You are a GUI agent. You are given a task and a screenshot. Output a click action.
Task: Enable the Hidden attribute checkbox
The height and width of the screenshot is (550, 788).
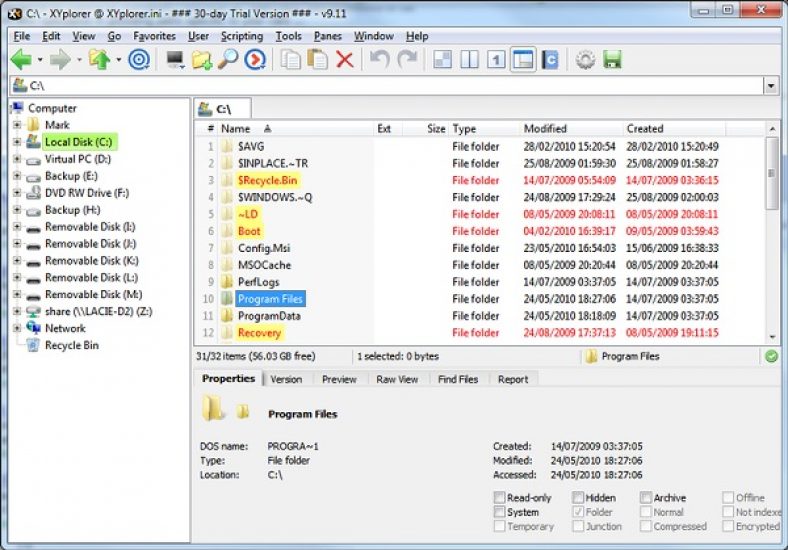coord(579,498)
